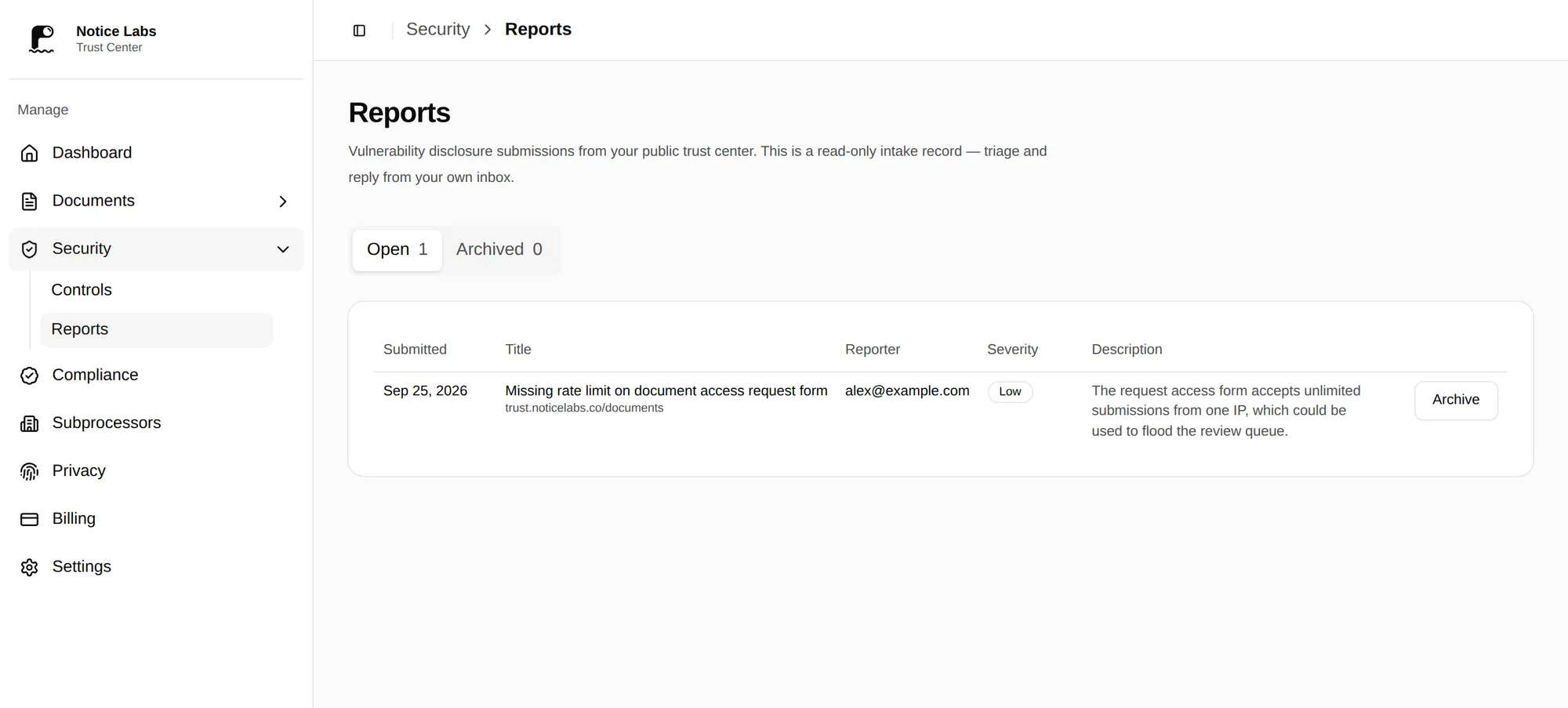Image resolution: width=1568 pixels, height=708 pixels.
Task: Archive the rate limit report
Action: tap(1456, 400)
